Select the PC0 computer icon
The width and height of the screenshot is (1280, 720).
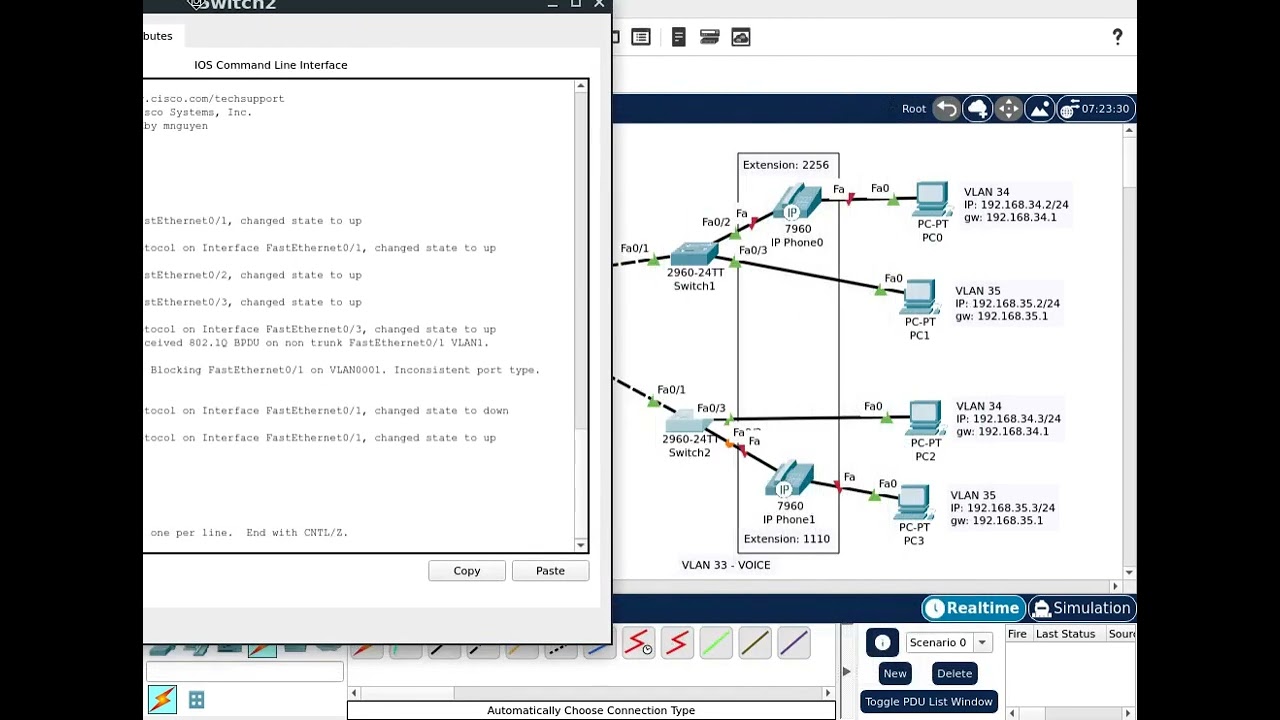pyautogui.click(x=932, y=200)
